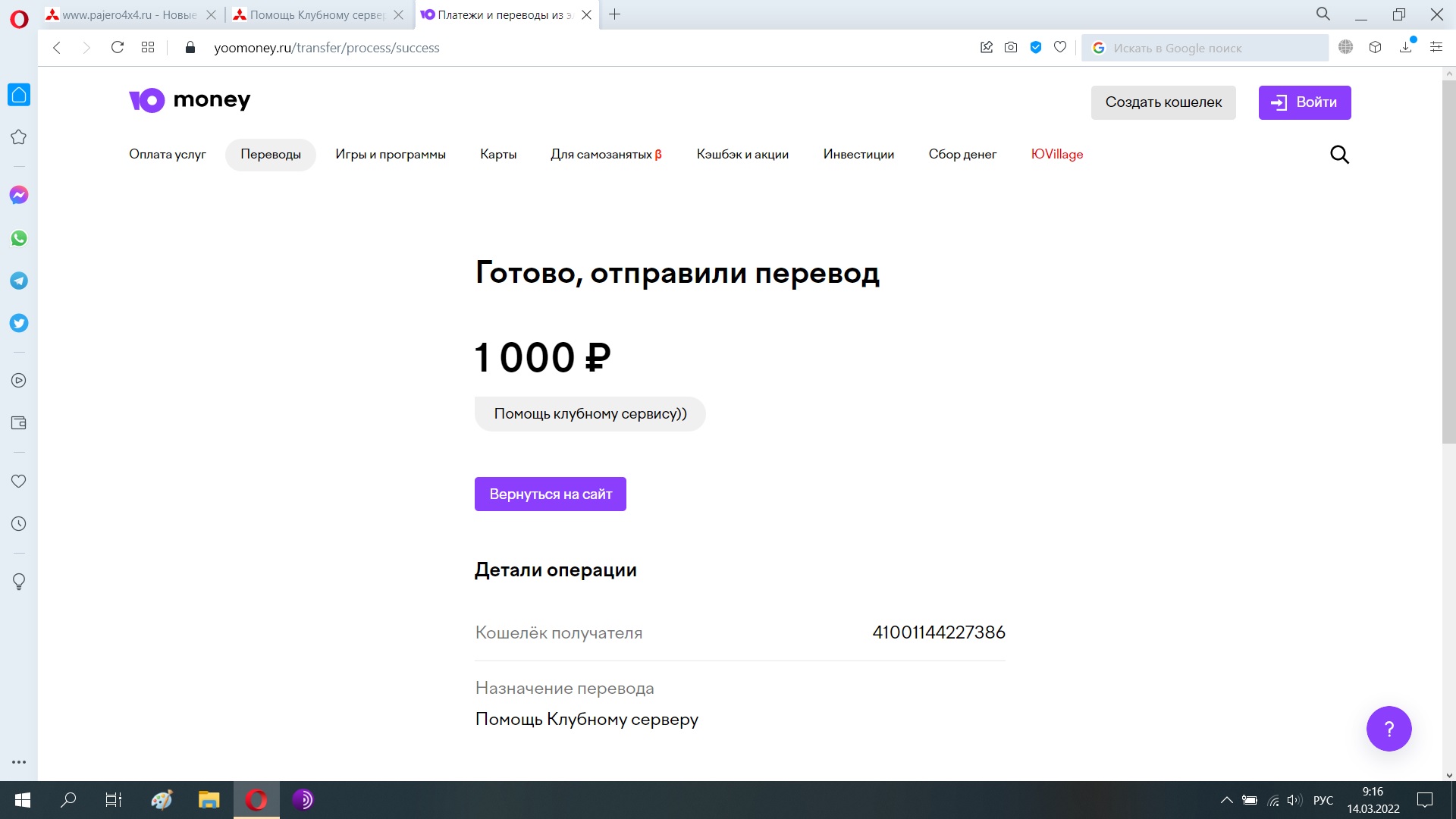Viewport: 1456px width, 819px height.
Task: Open Twitter sidebar panel
Action: pos(19,323)
